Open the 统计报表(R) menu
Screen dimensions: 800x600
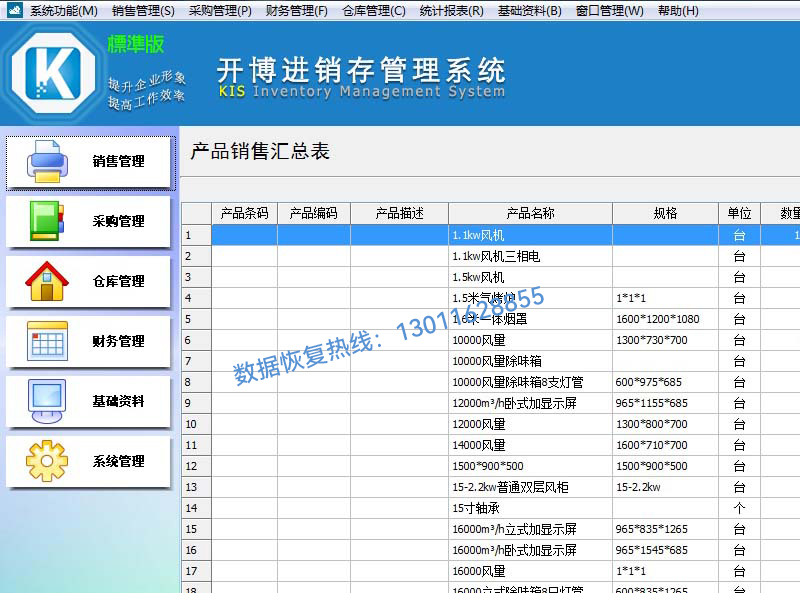451,11
